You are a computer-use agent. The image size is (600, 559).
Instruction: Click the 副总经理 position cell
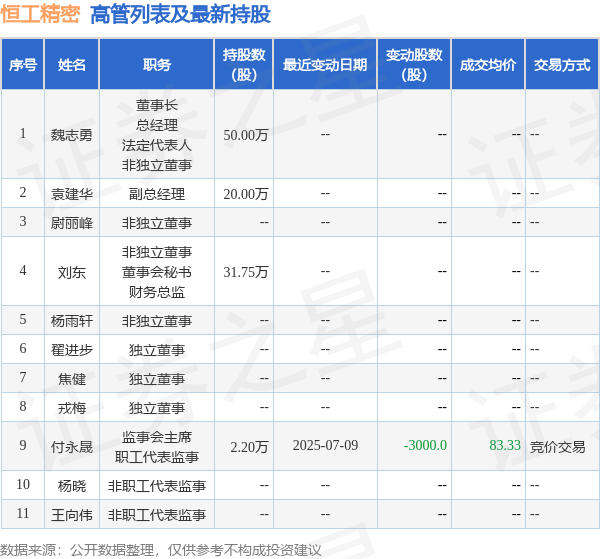[157, 194]
